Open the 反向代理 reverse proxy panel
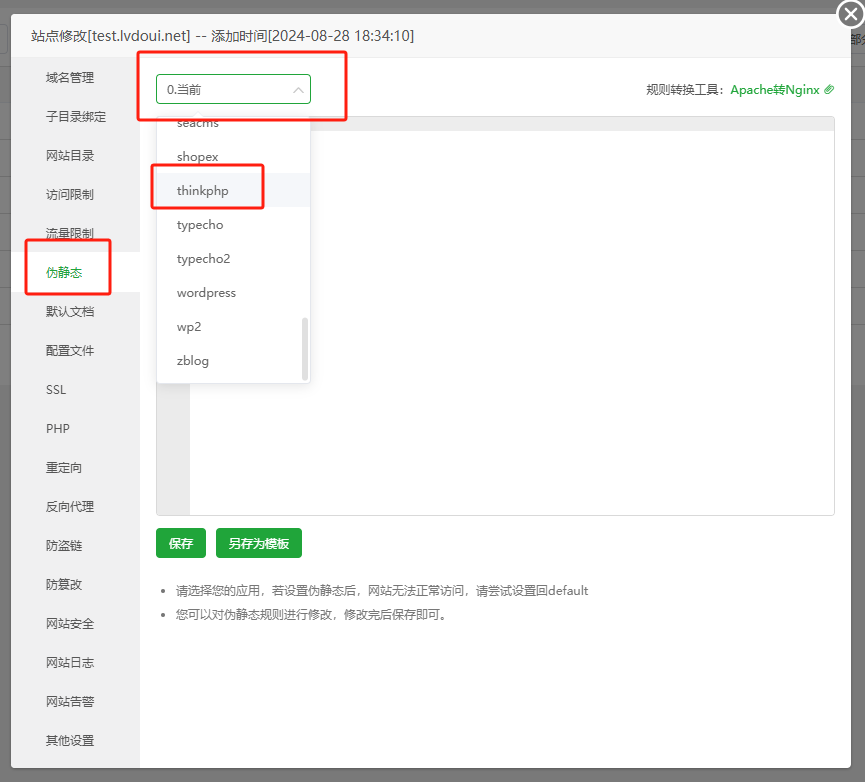 [70, 506]
